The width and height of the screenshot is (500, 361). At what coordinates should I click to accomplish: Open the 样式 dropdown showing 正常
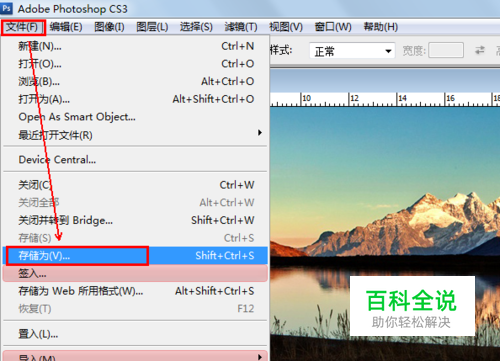click(x=352, y=51)
